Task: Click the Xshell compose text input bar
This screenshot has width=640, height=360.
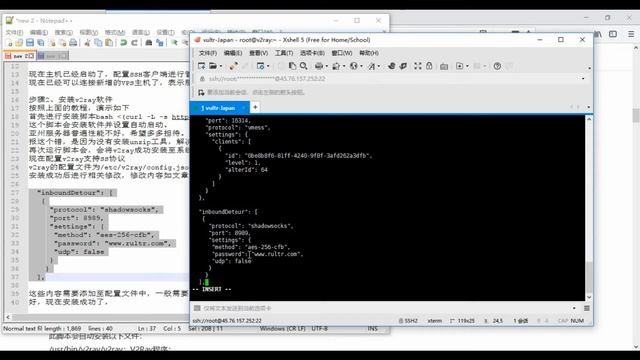Action: coord(384,308)
